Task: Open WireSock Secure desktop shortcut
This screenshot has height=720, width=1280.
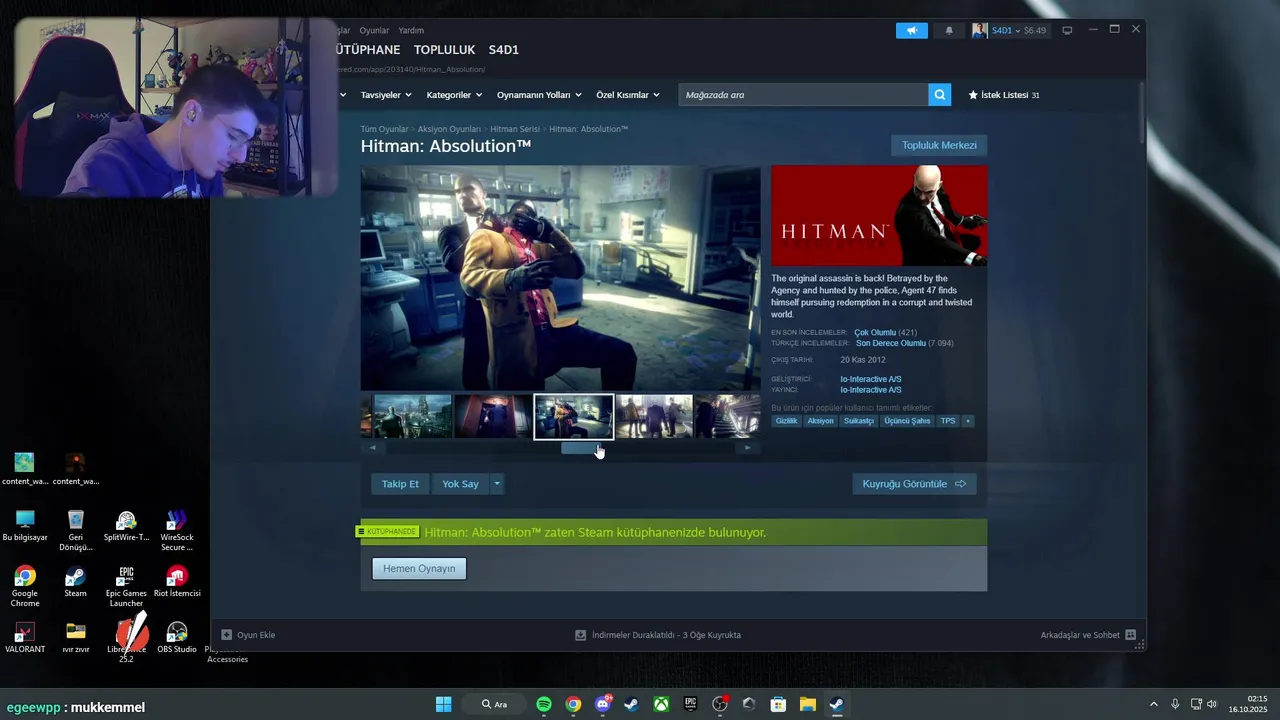Action: coord(177,531)
